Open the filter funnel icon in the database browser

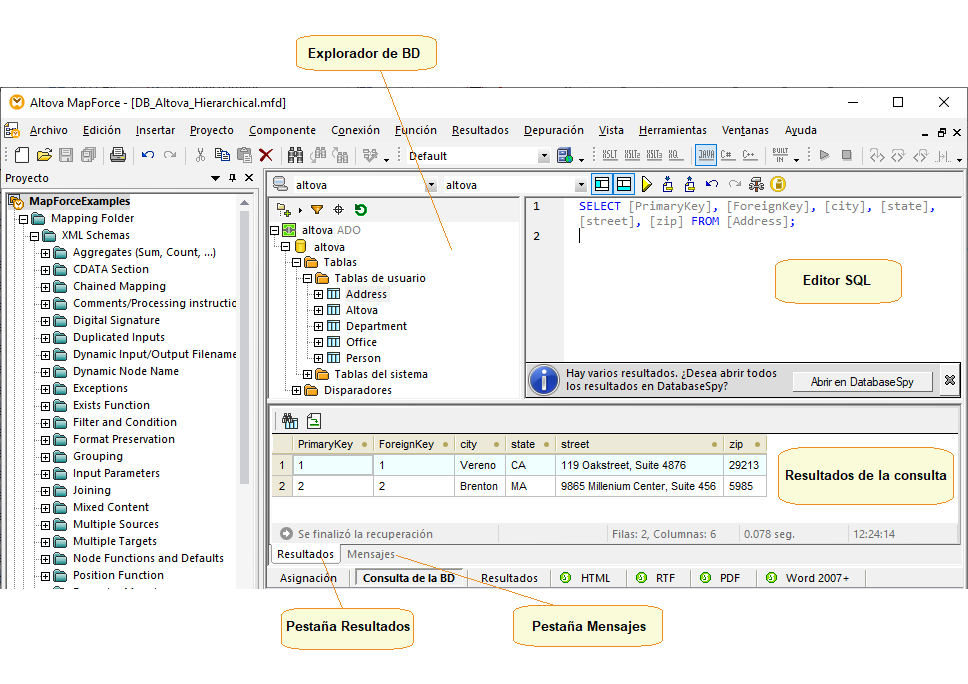tap(318, 210)
